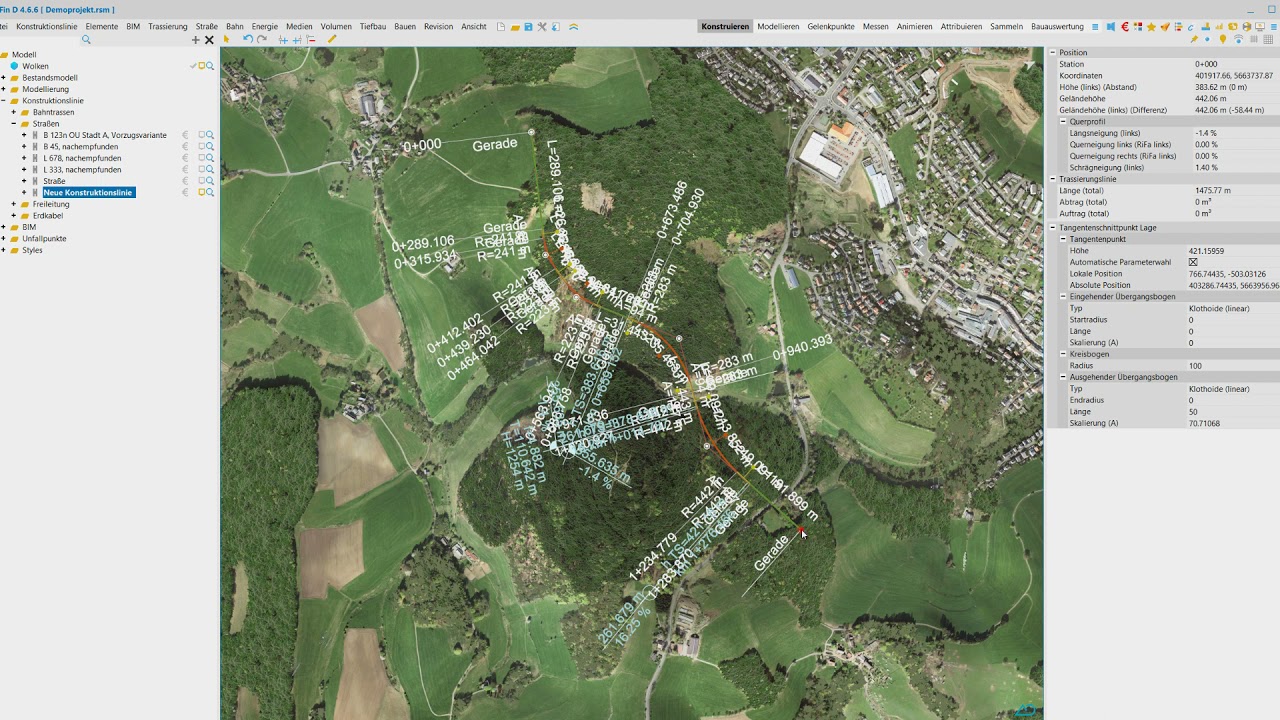Open the Straße menu
1280x720 pixels.
pyautogui.click(x=207, y=27)
